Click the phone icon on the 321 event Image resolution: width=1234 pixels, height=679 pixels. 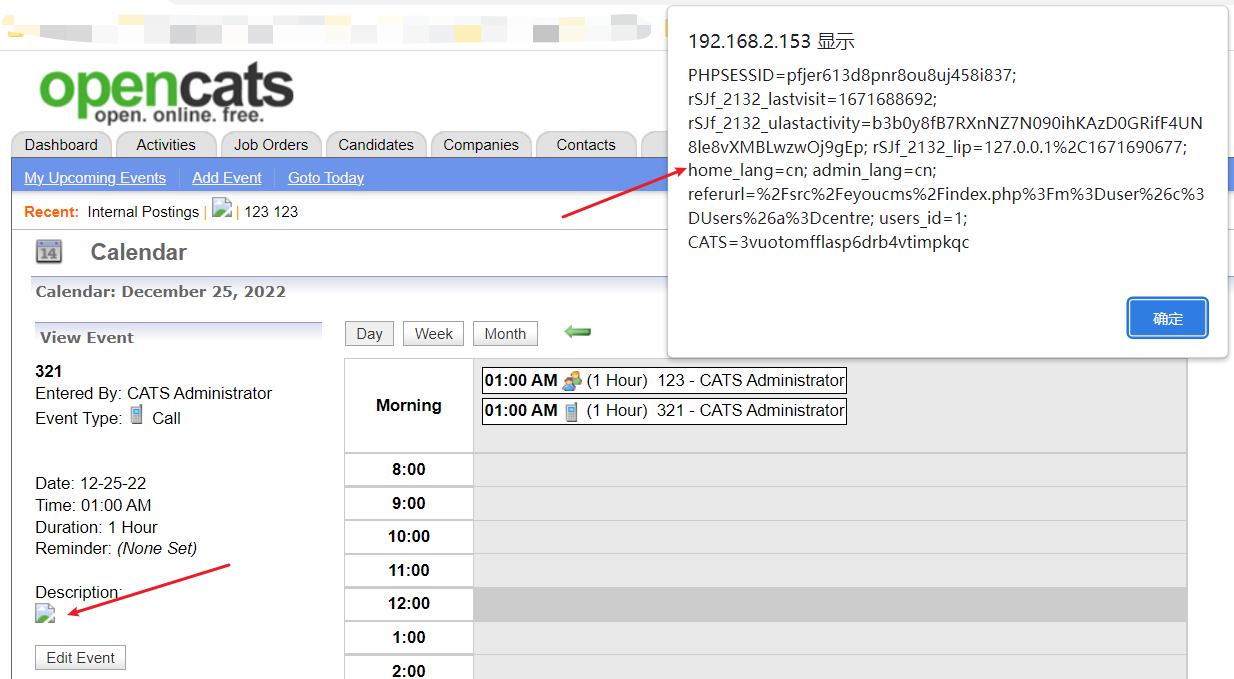point(571,411)
